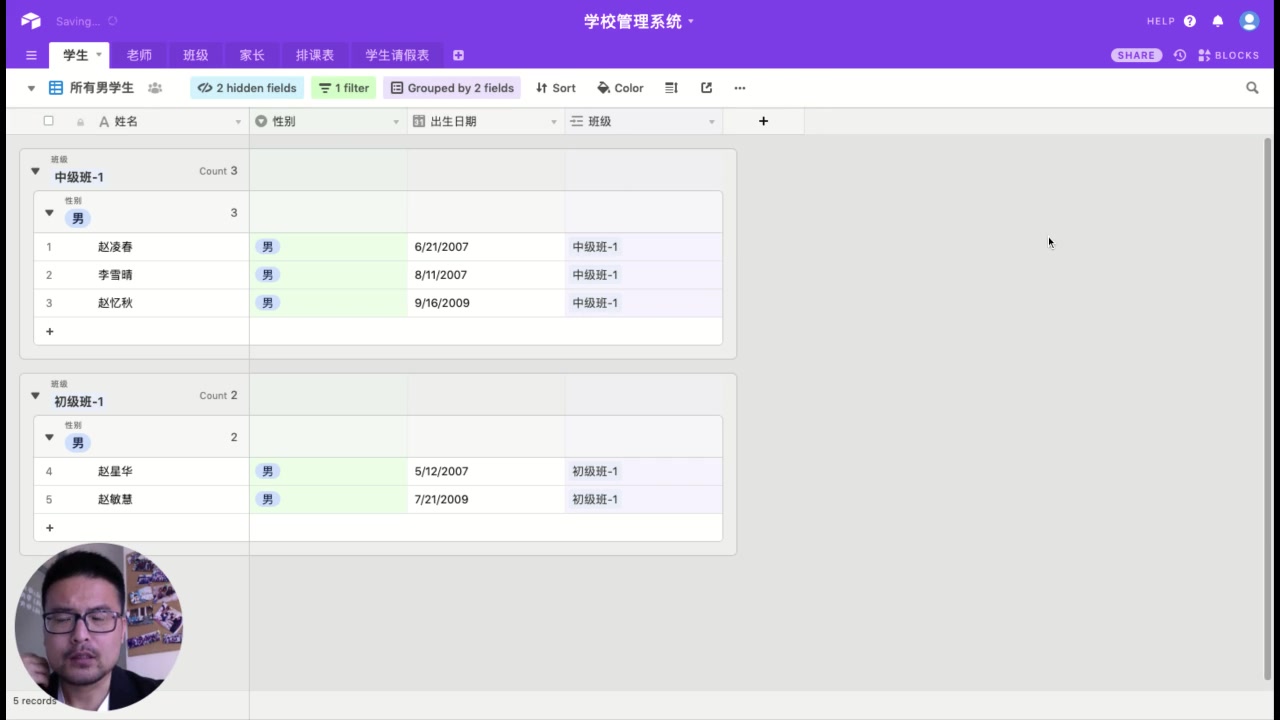Open the views sidebar hamburger icon
This screenshot has width=1280, height=720.
[x=31, y=55]
